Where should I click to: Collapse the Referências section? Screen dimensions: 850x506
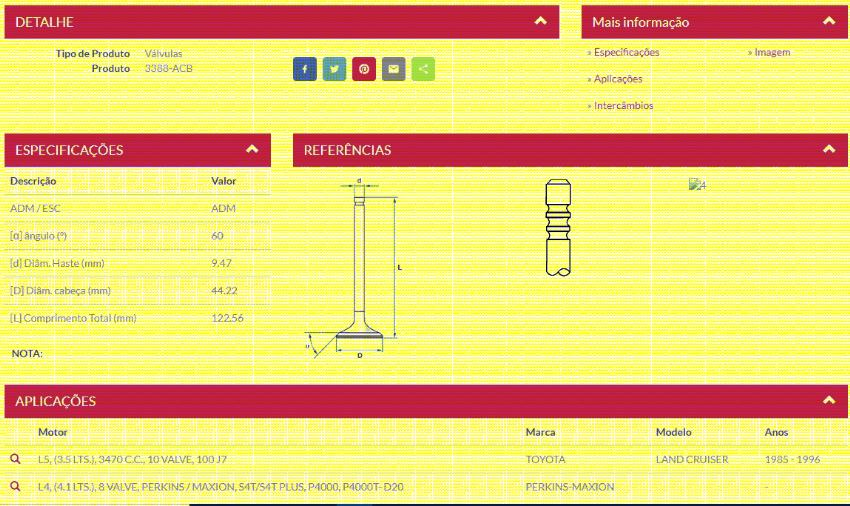pyautogui.click(x=828, y=150)
